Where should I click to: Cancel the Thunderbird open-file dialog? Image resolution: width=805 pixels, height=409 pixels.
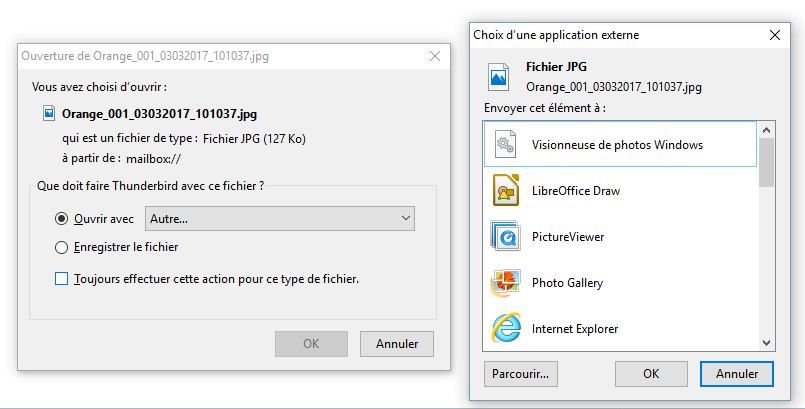pyautogui.click(x=396, y=344)
